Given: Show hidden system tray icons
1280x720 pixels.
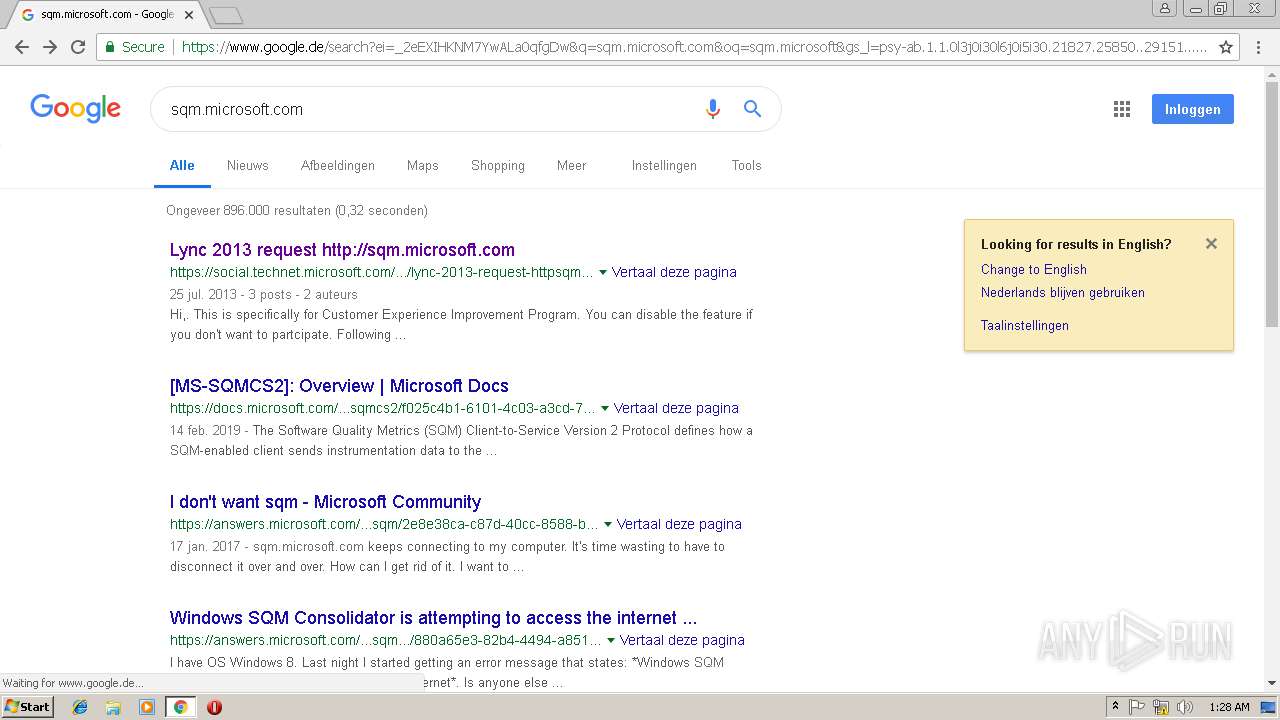Looking at the screenshot, I should point(1115,707).
